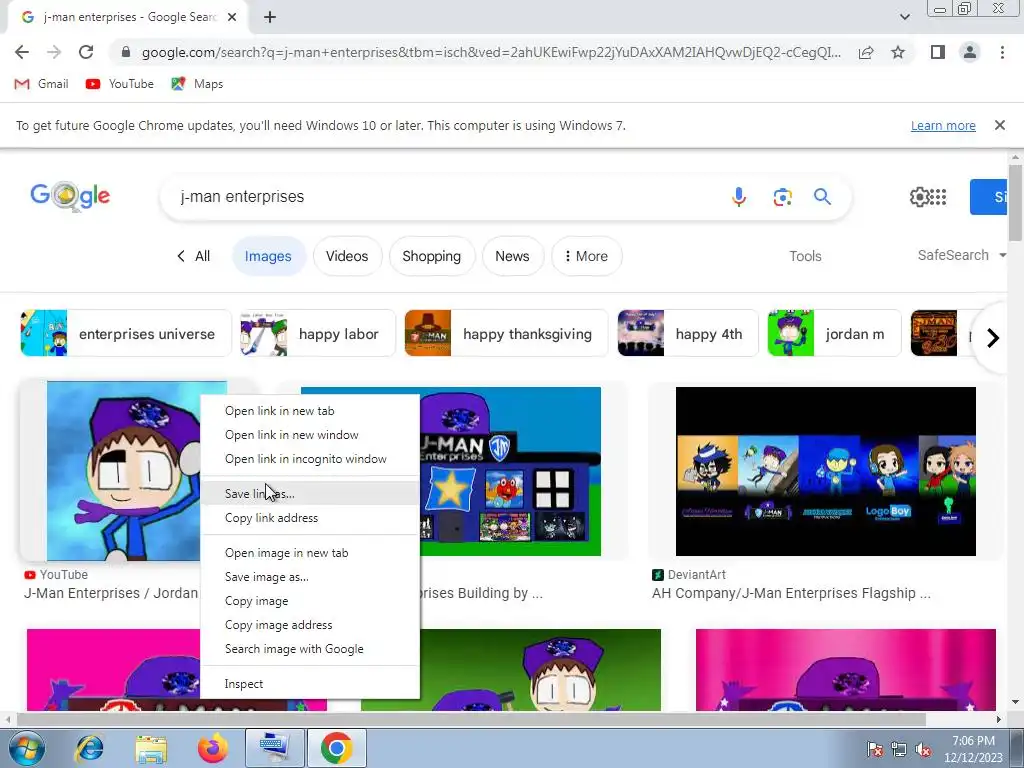Choose Copy image address
1024x768 pixels.
pyautogui.click(x=310, y=625)
